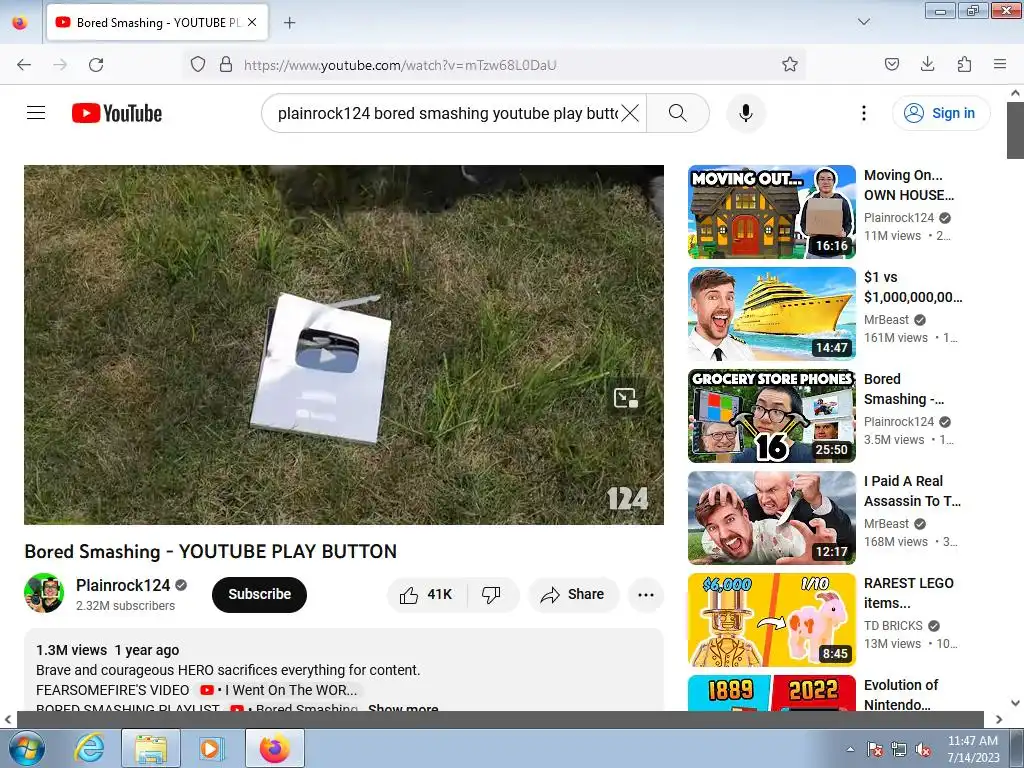Click the miniplayer icon on the video

point(626,398)
